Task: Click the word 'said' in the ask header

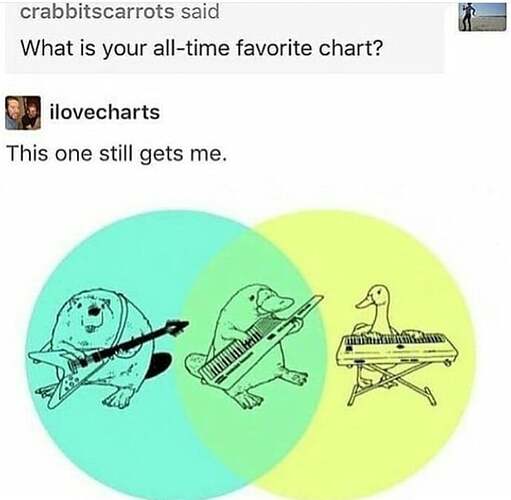Action: pos(200,11)
